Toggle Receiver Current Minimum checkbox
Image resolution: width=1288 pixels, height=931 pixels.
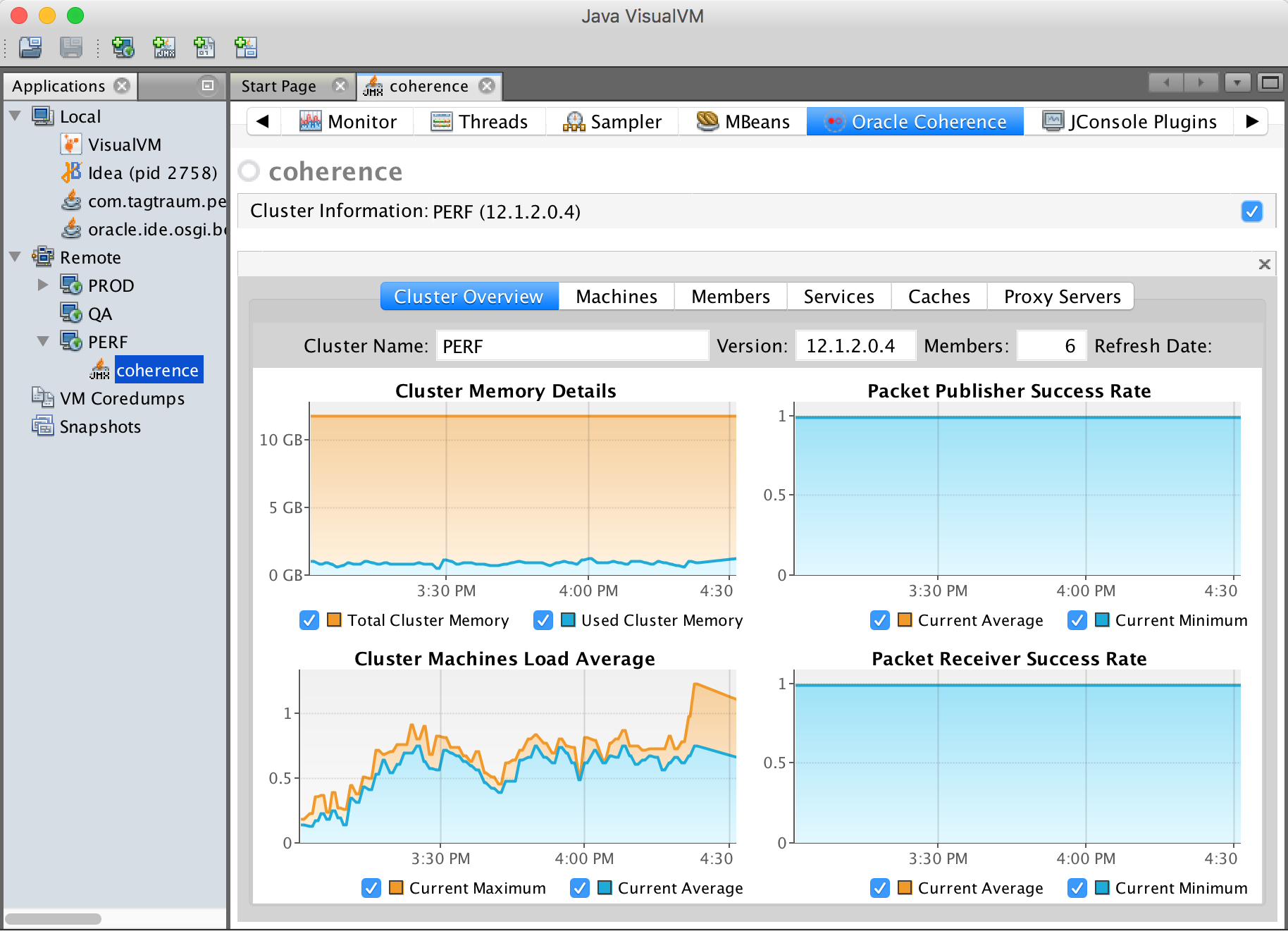click(x=1077, y=888)
